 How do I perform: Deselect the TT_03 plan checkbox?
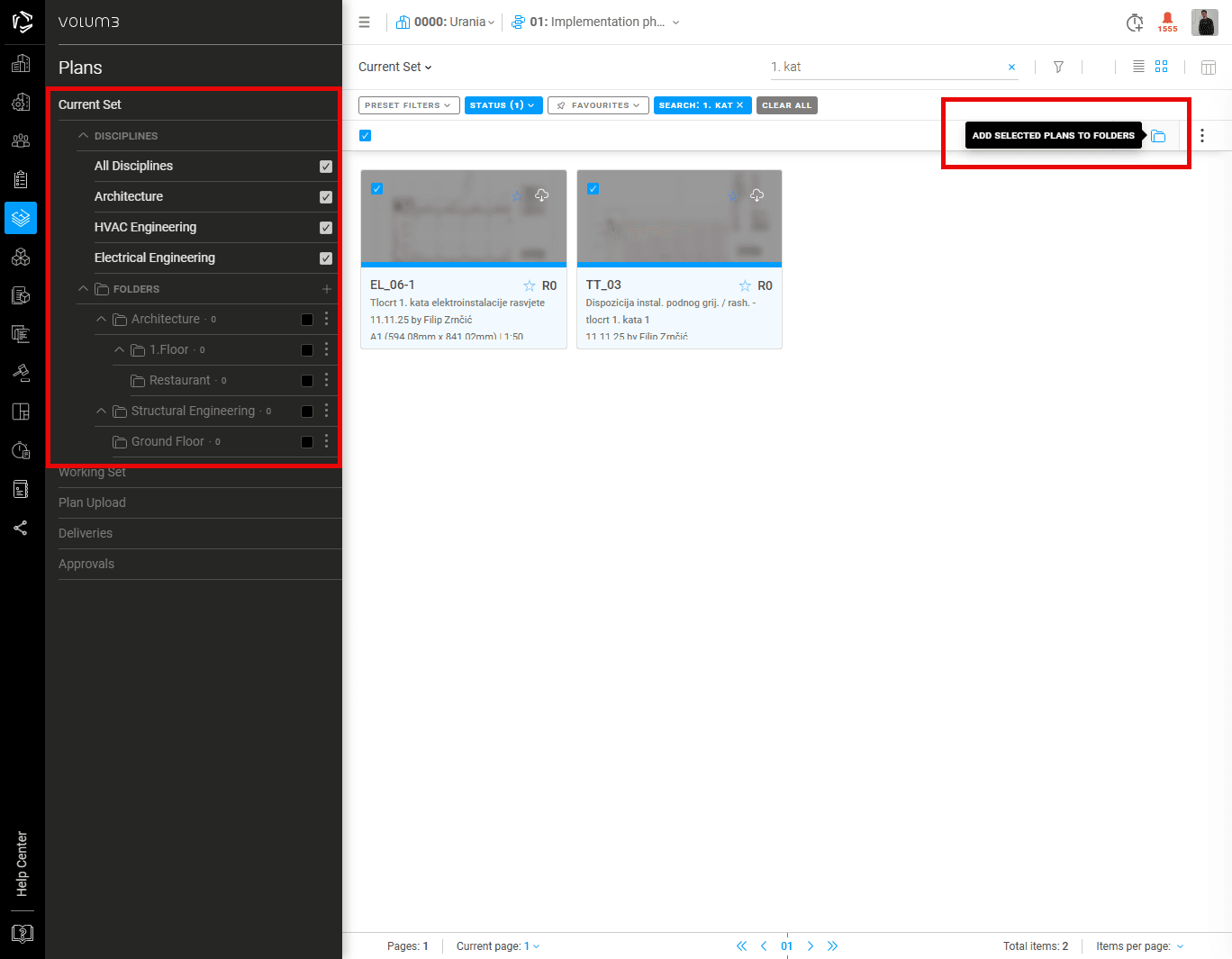[593, 189]
